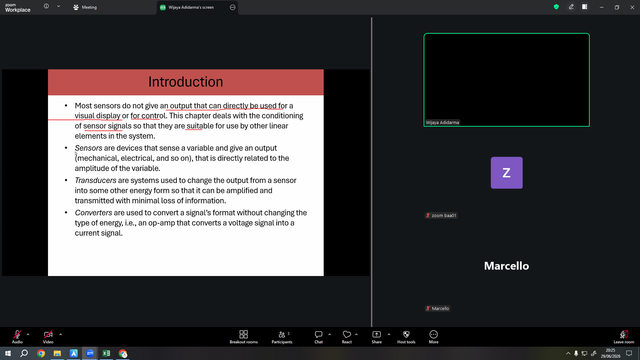Expand the audio options arrow
Screen dimensions: 640x360
click(x=28, y=334)
